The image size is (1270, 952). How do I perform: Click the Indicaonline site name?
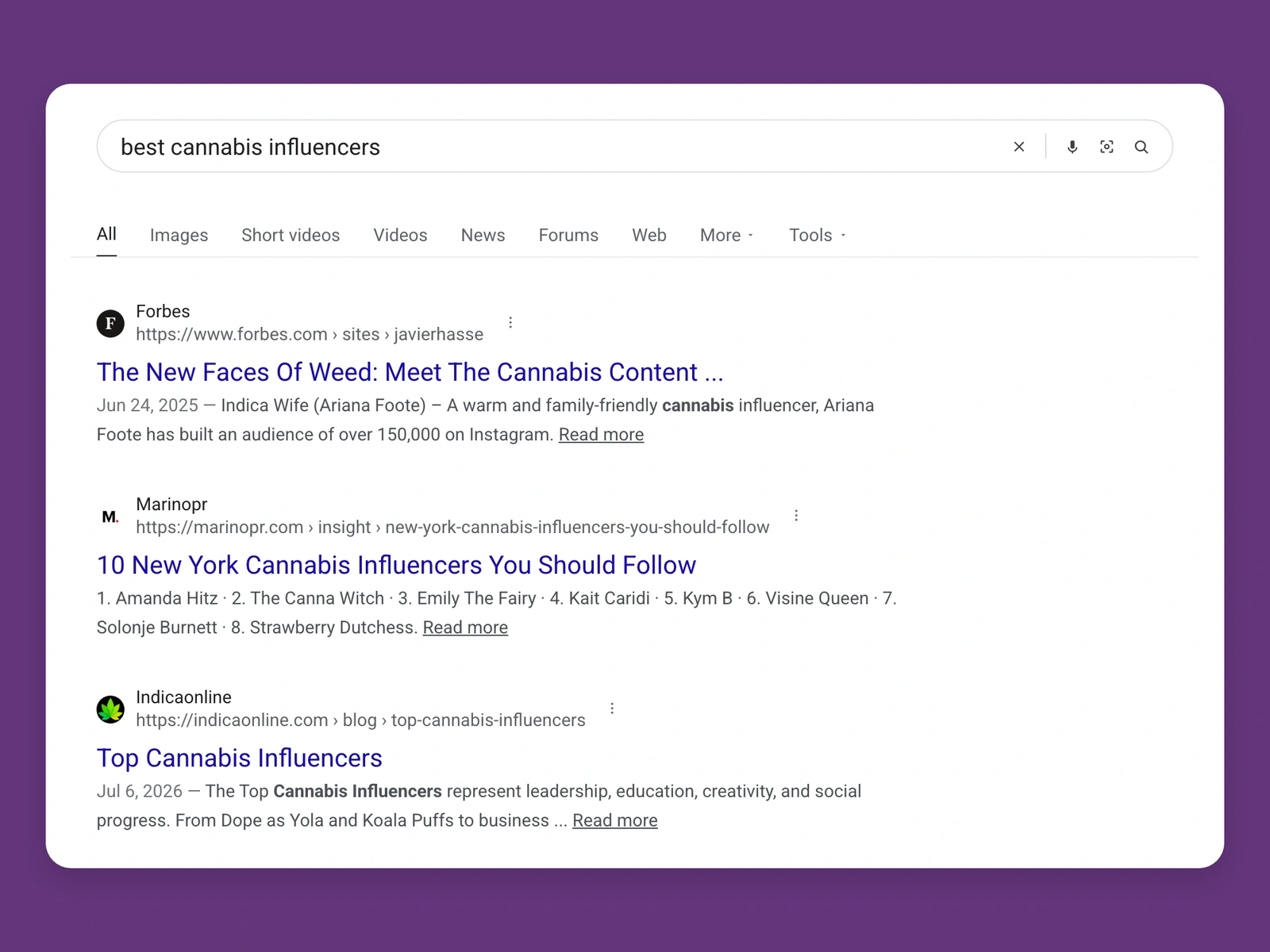[183, 697]
